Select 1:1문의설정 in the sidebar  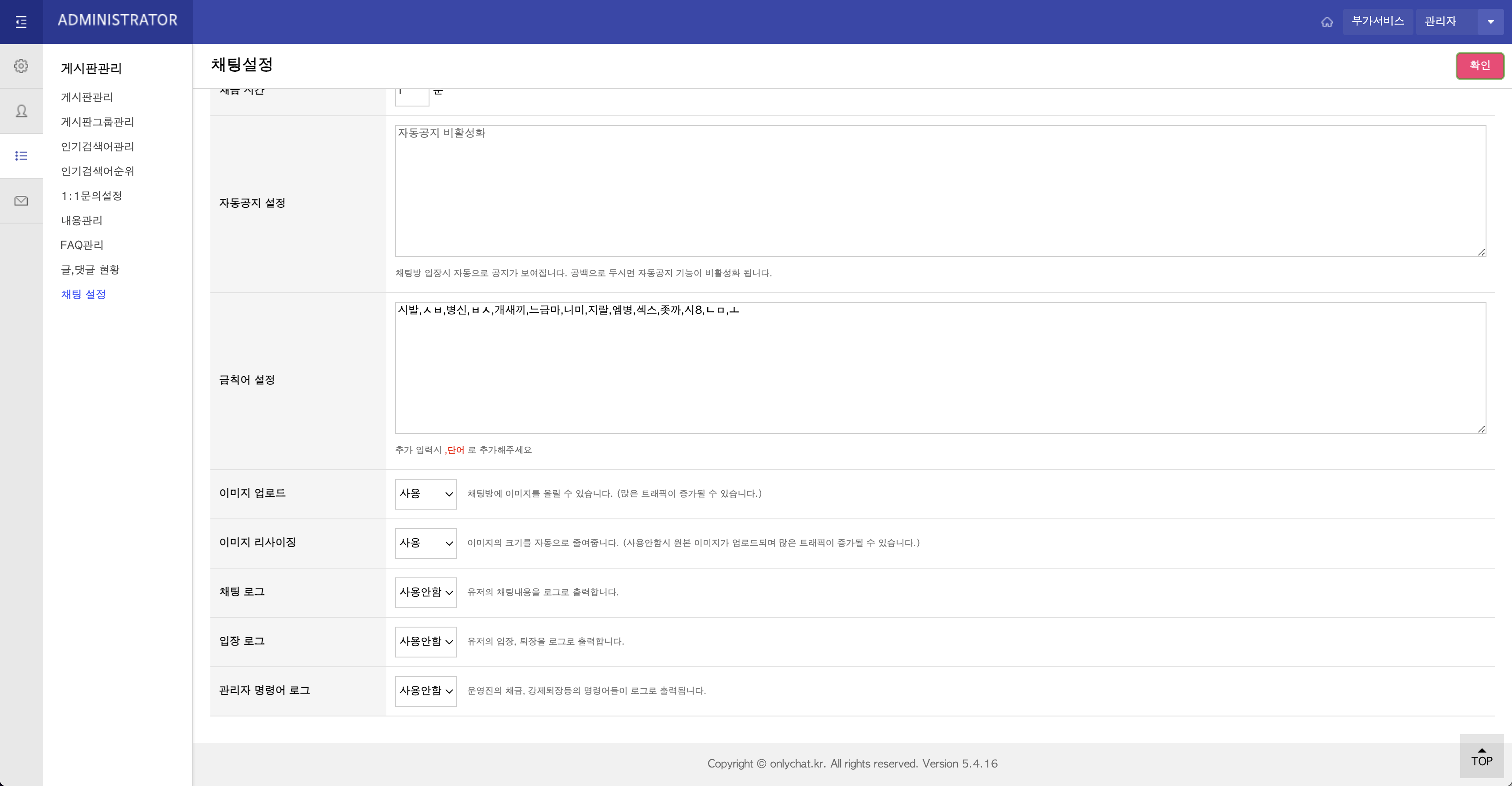tap(92, 195)
